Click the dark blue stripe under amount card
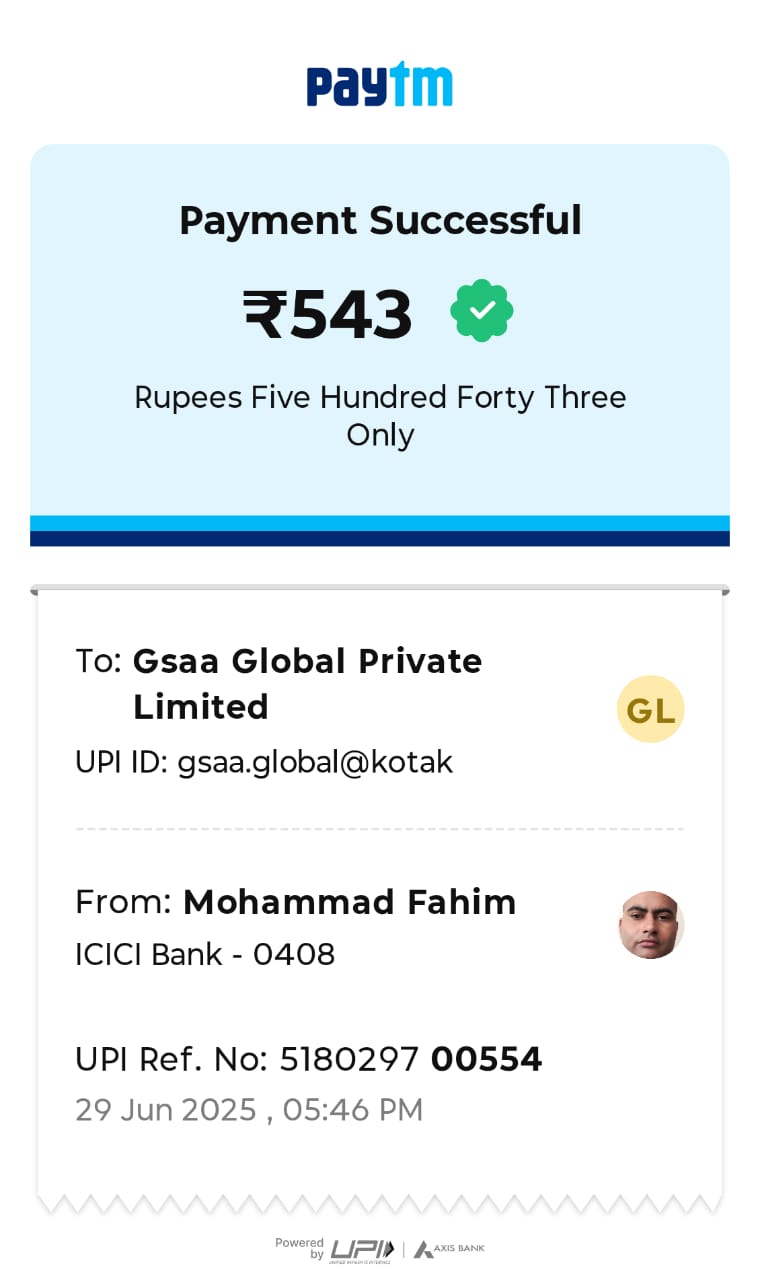The width and height of the screenshot is (760, 1280). [x=380, y=539]
